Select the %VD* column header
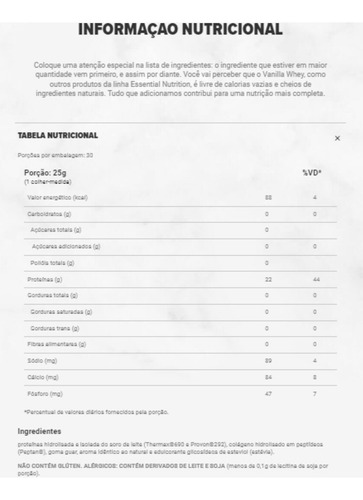Screen dimensions: 363x500 click(x=312, y=173)
